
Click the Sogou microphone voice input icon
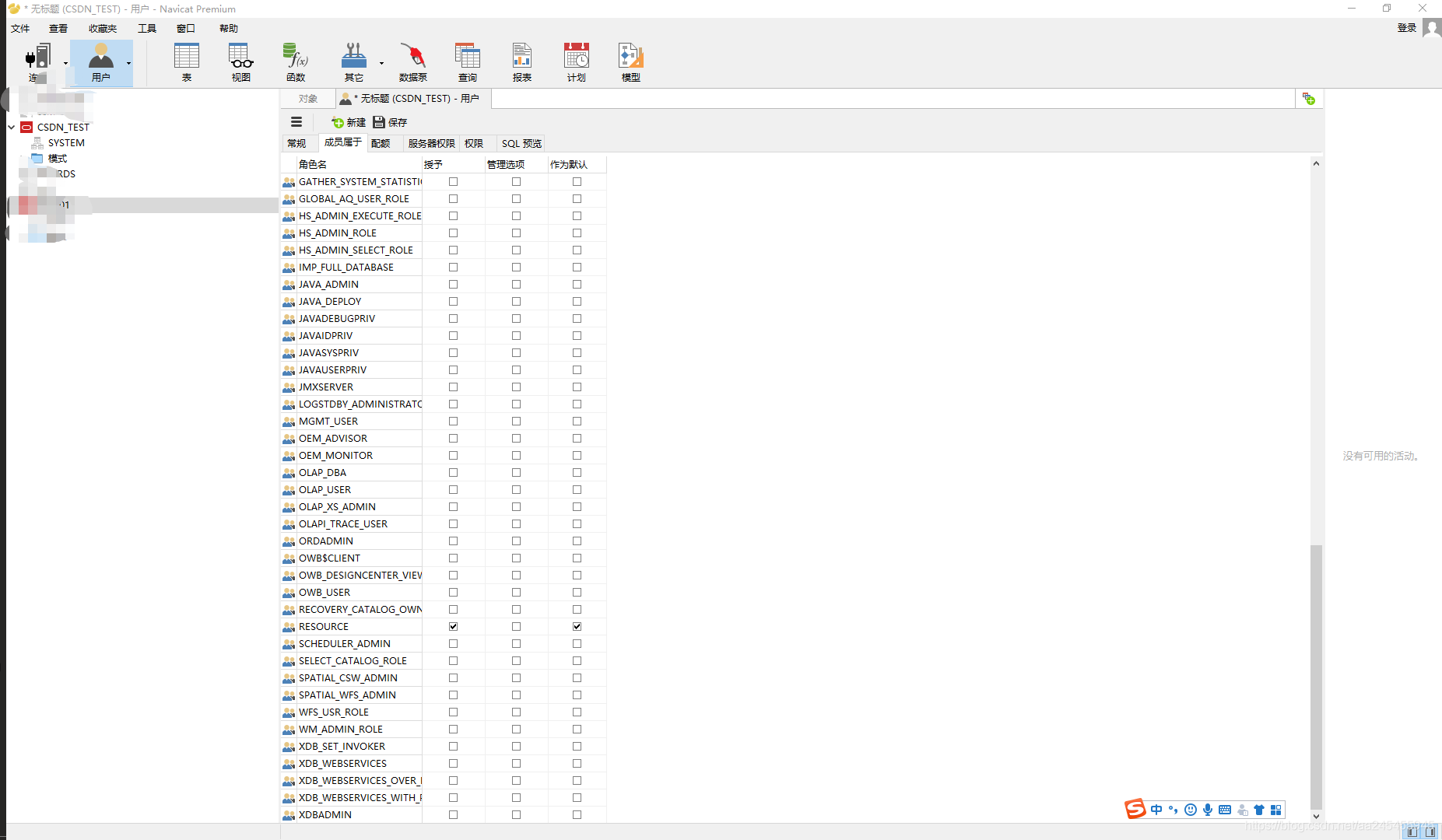[x=1208, y=810]
